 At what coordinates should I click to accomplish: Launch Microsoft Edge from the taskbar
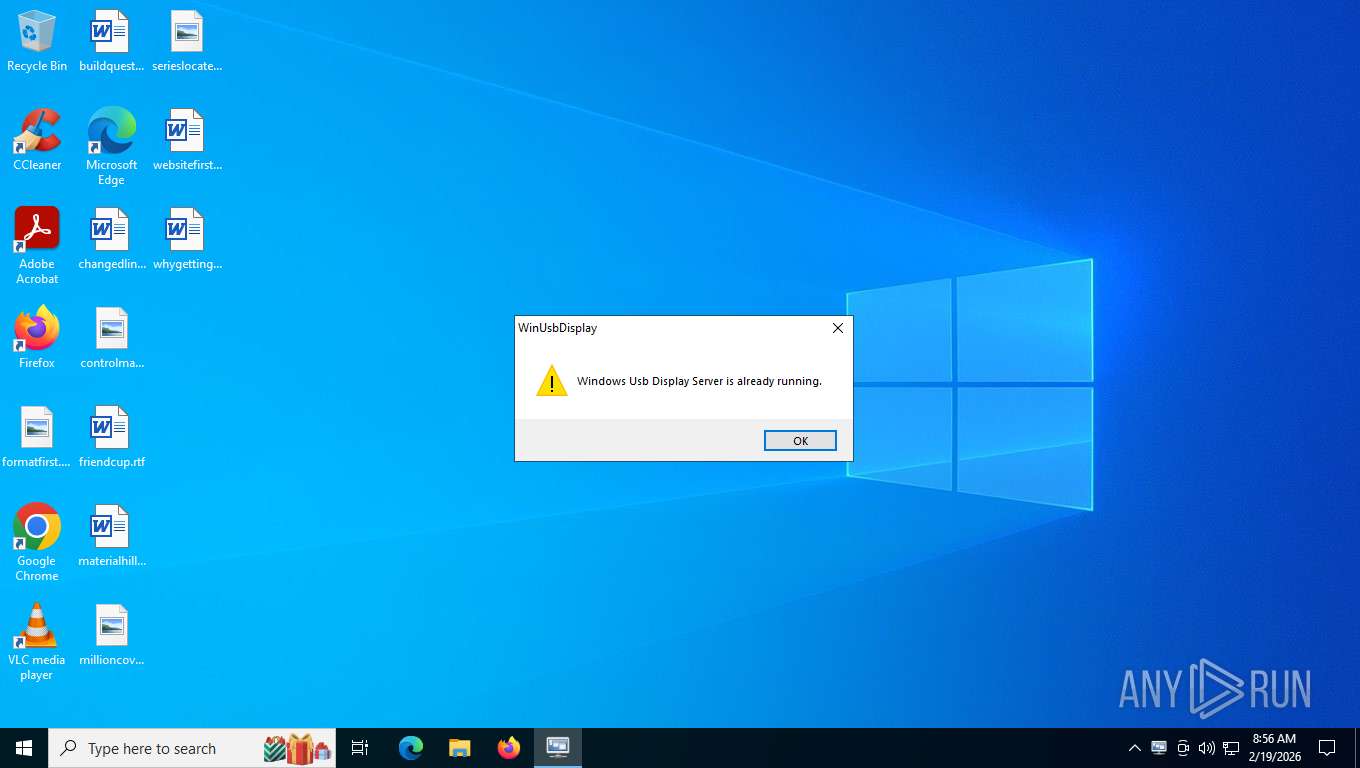click(x=411, y=748)
